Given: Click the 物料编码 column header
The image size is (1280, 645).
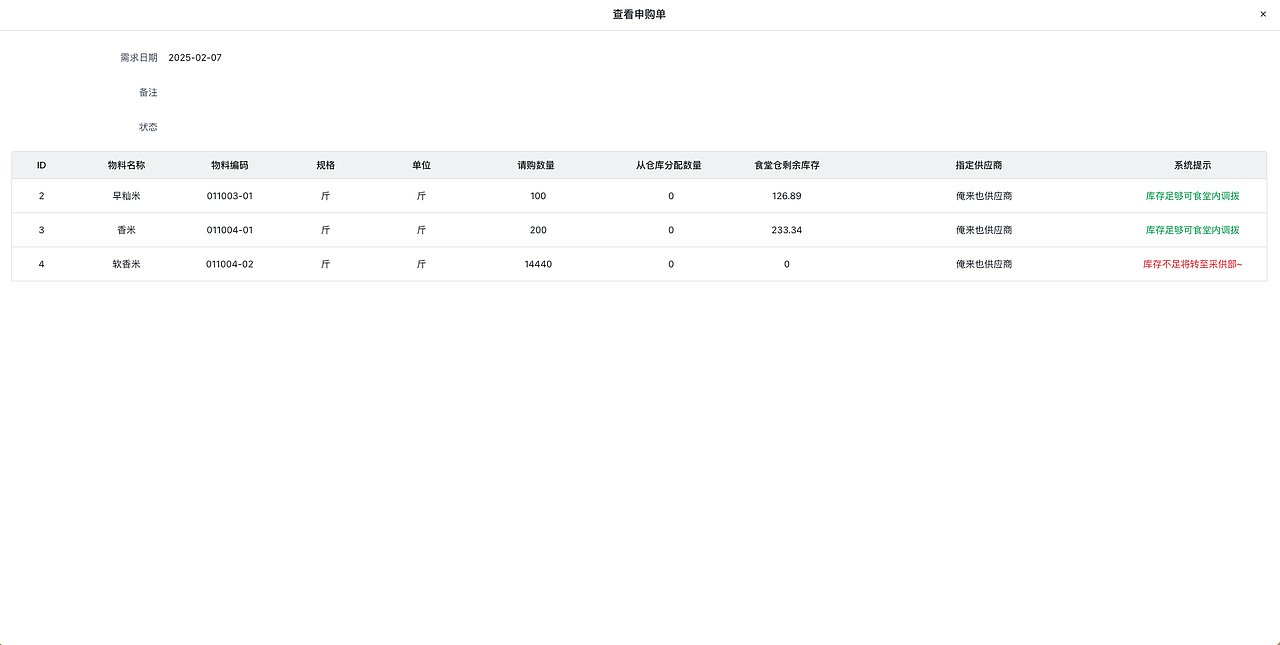Looking at the screenshot, I should (x=229, y=165).
